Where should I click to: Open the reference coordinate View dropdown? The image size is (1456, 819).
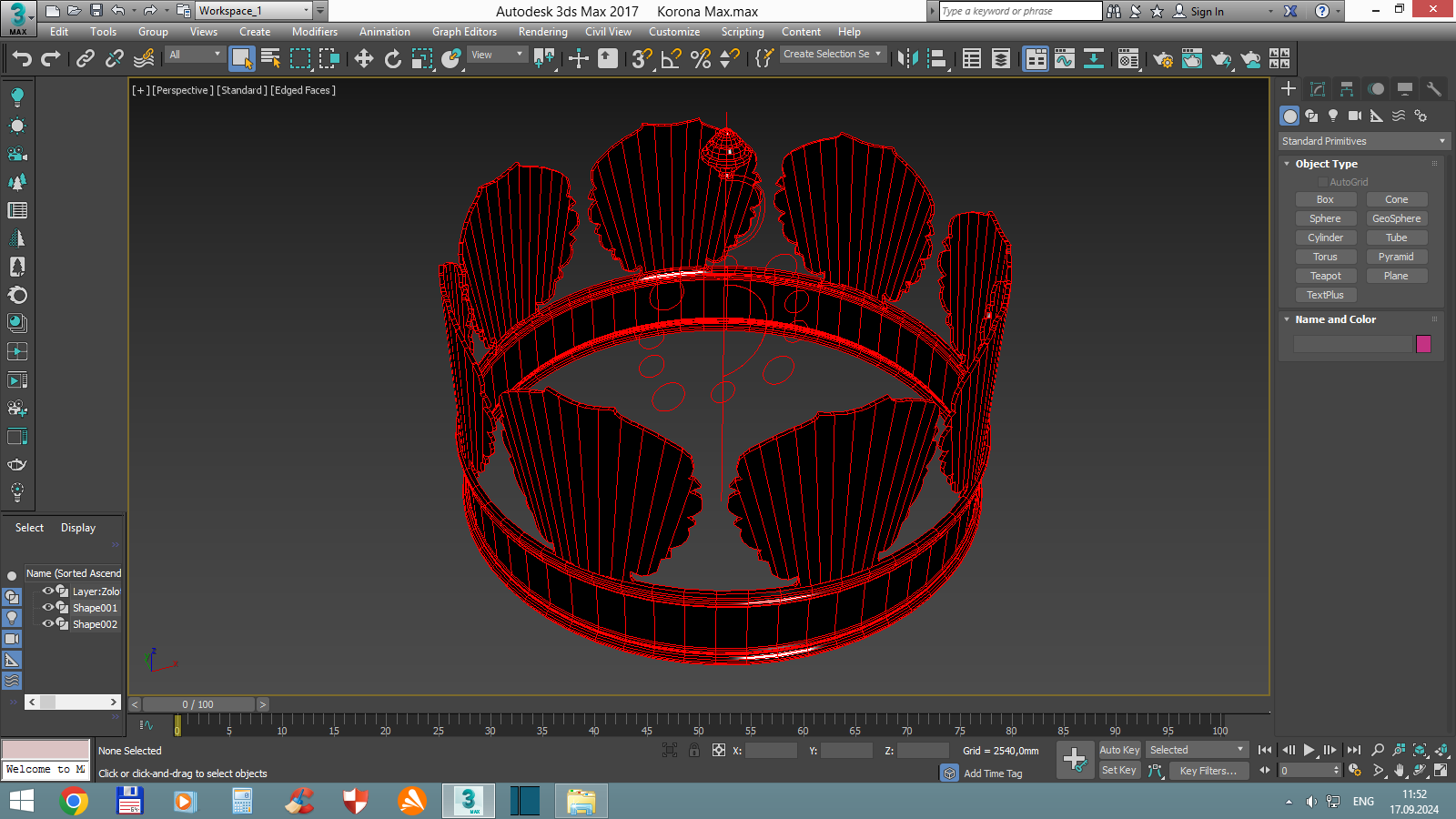[x=497, y=55]
